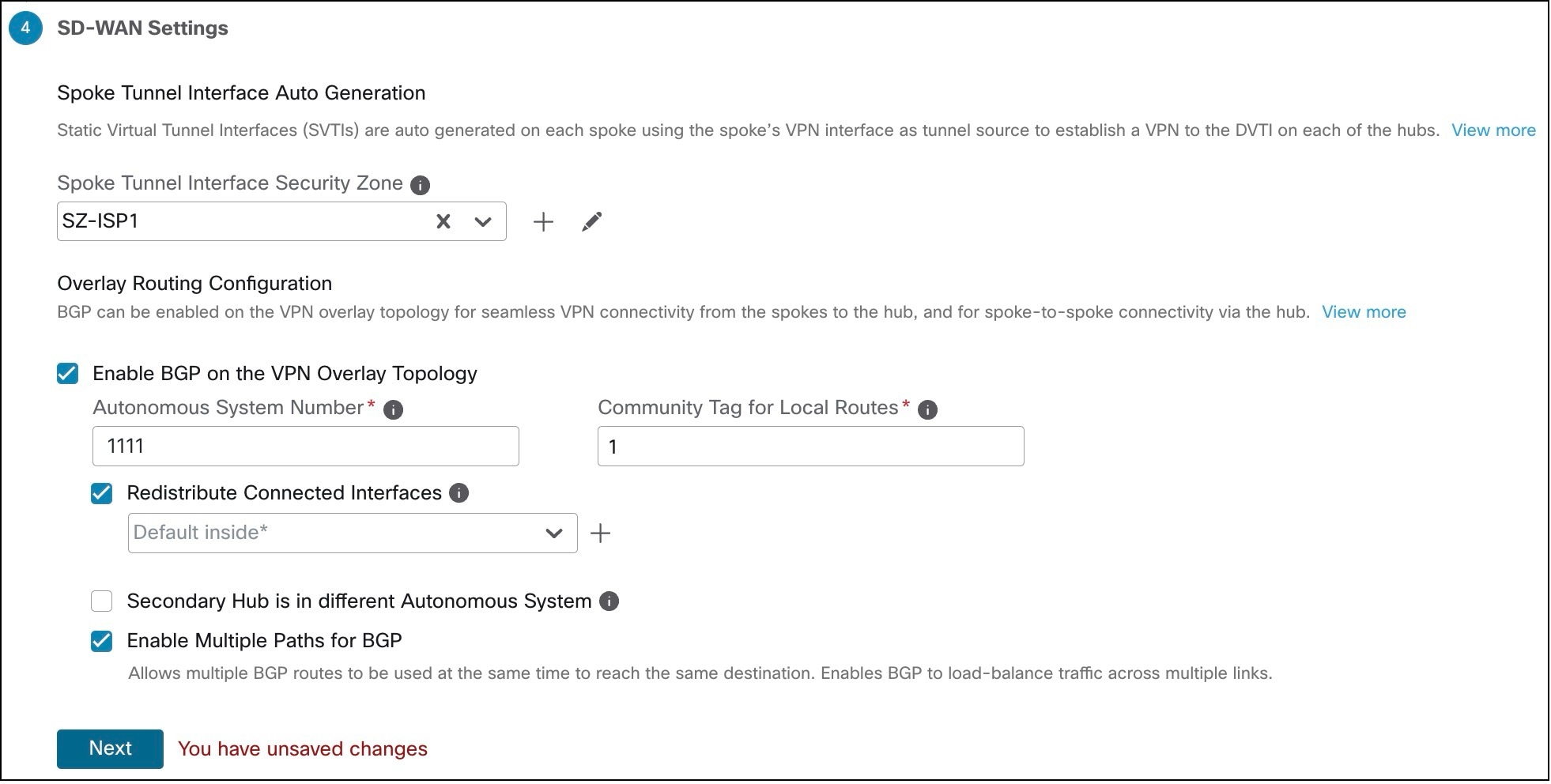Screen dimensions: 1551x784
Task: Add a new security zone
Action: [x=544, y=221]
